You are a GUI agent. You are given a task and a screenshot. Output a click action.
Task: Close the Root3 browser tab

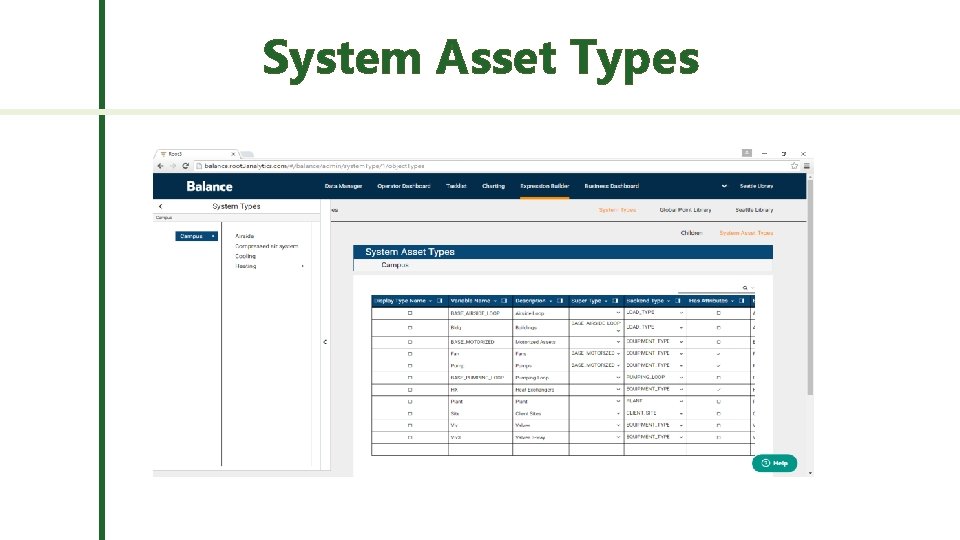click(x=233, y=154)
